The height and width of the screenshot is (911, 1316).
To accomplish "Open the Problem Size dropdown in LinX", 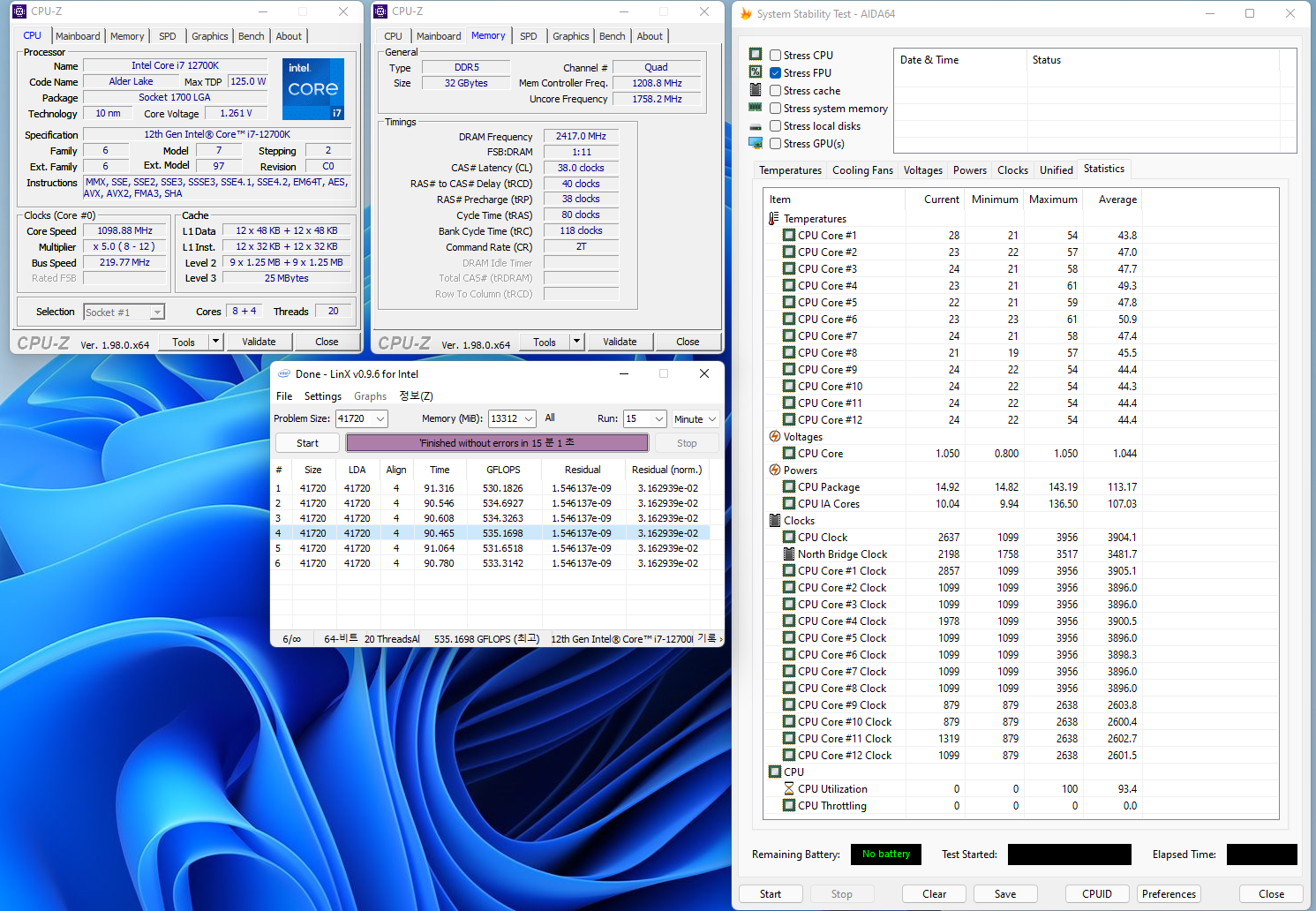I will coord(380,419).
